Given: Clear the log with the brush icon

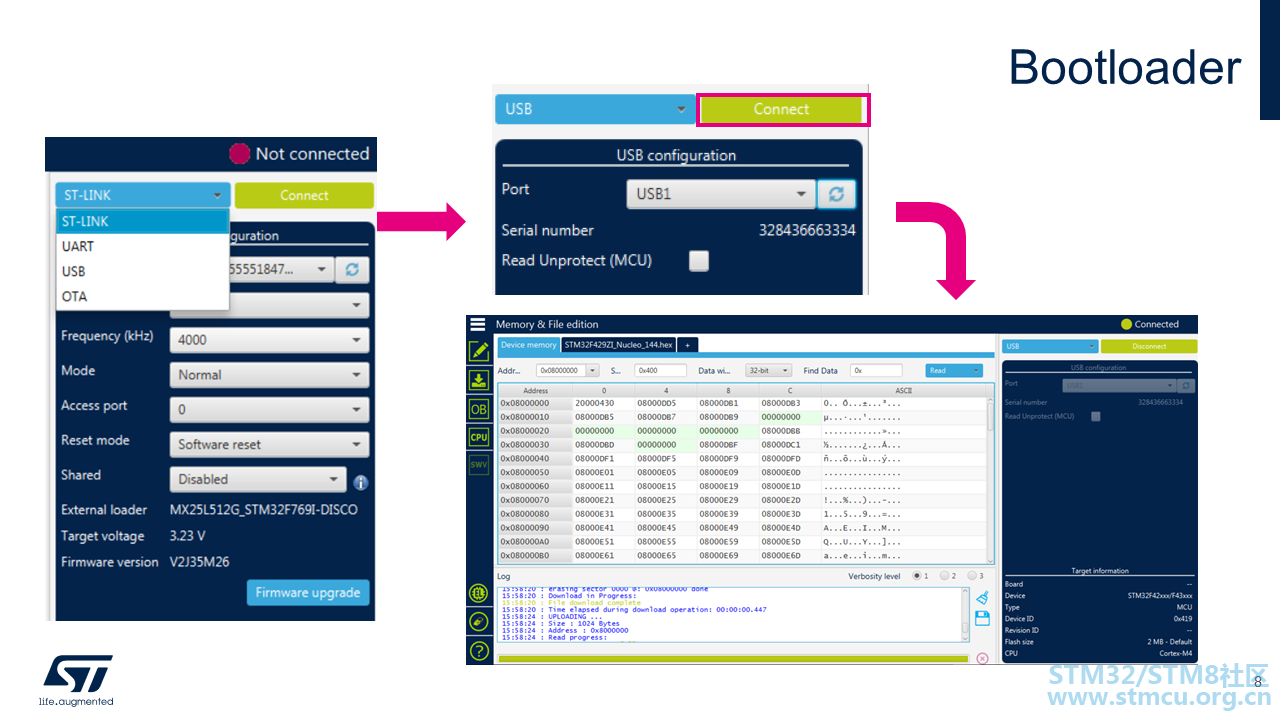Looking at the screenshot, I should (x=981, y=598).
